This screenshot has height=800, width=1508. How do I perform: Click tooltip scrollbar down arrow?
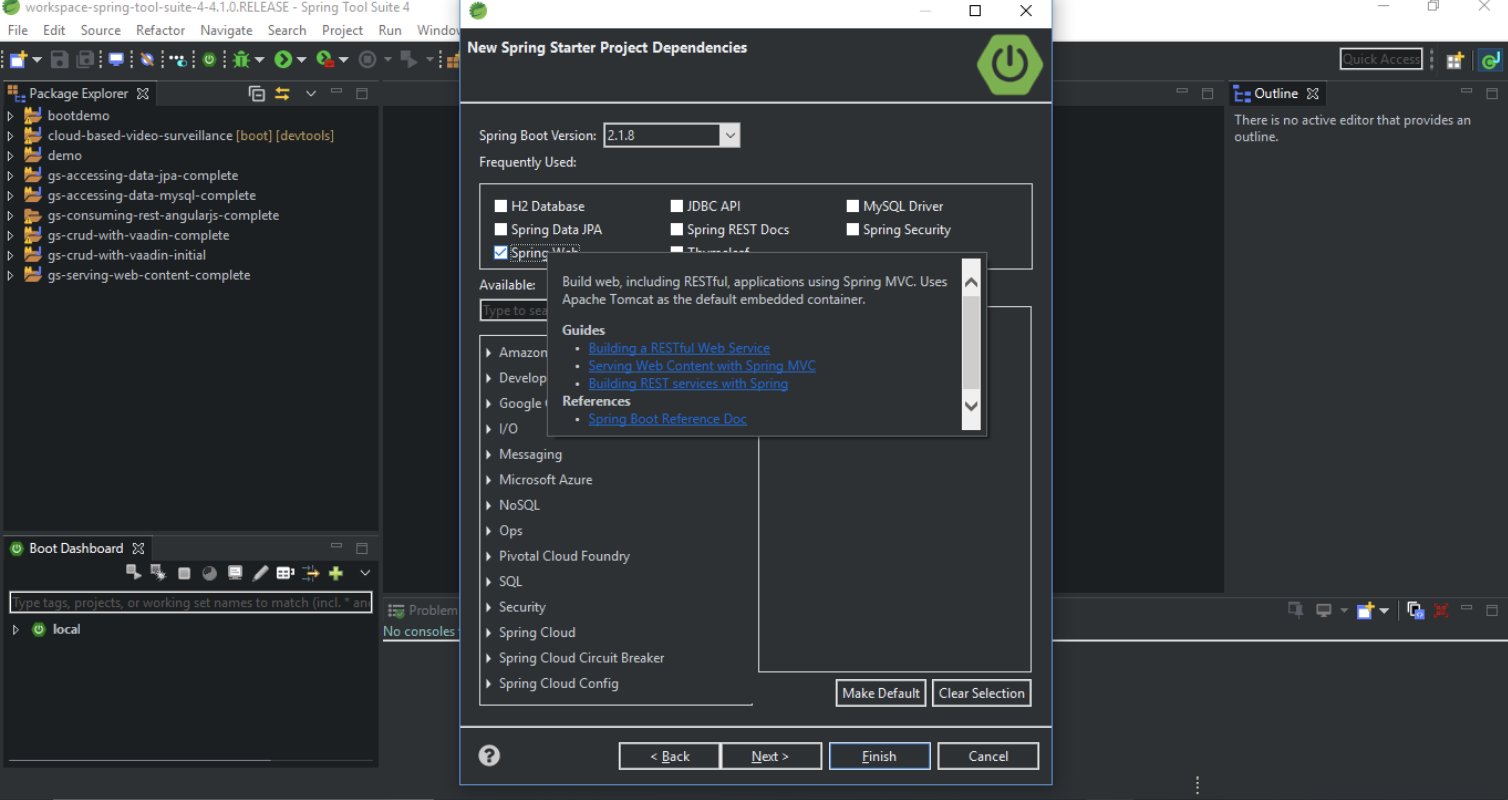coord(971,405)
